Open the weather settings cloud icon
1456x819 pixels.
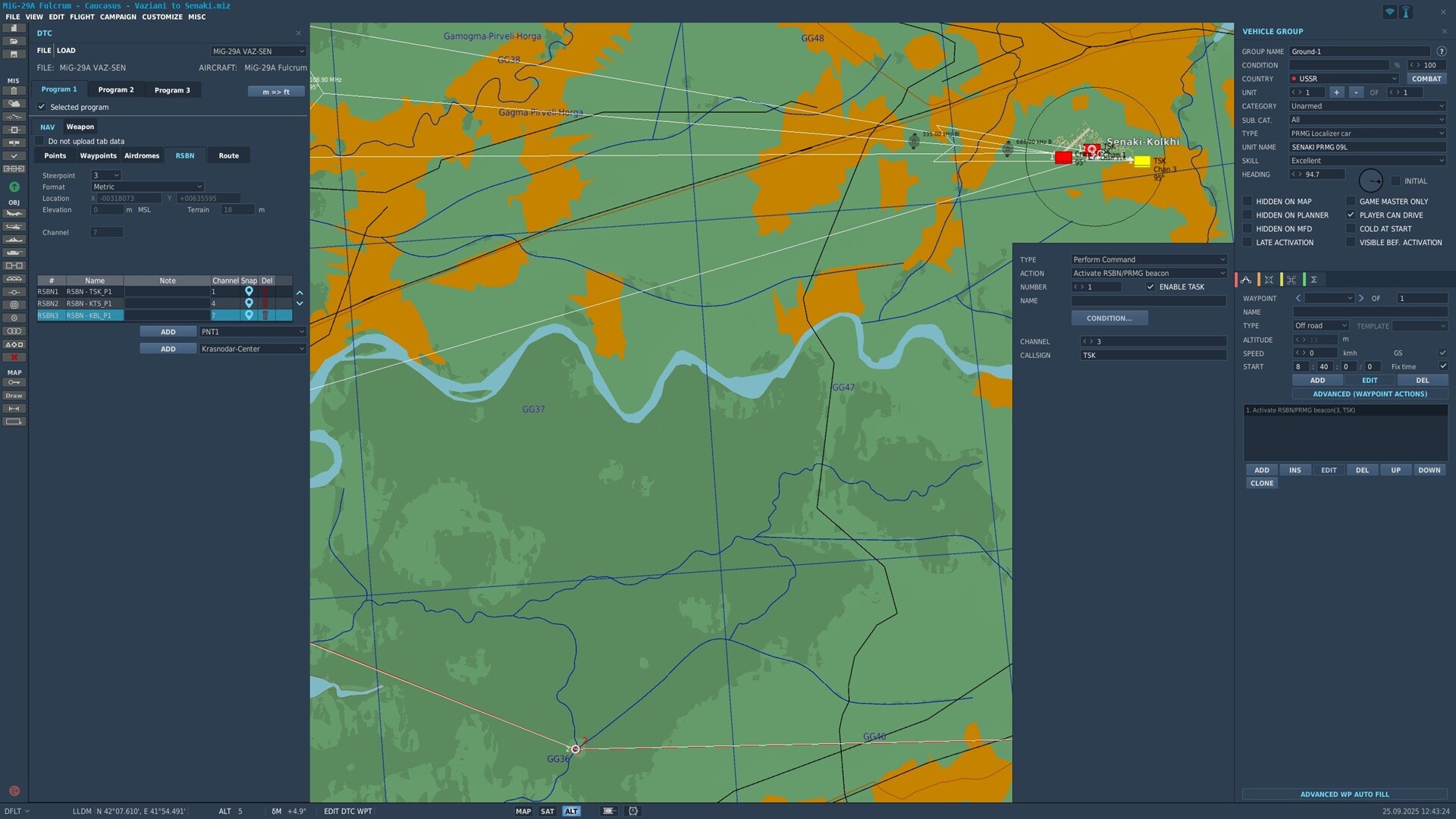click(x=14, y=104)
